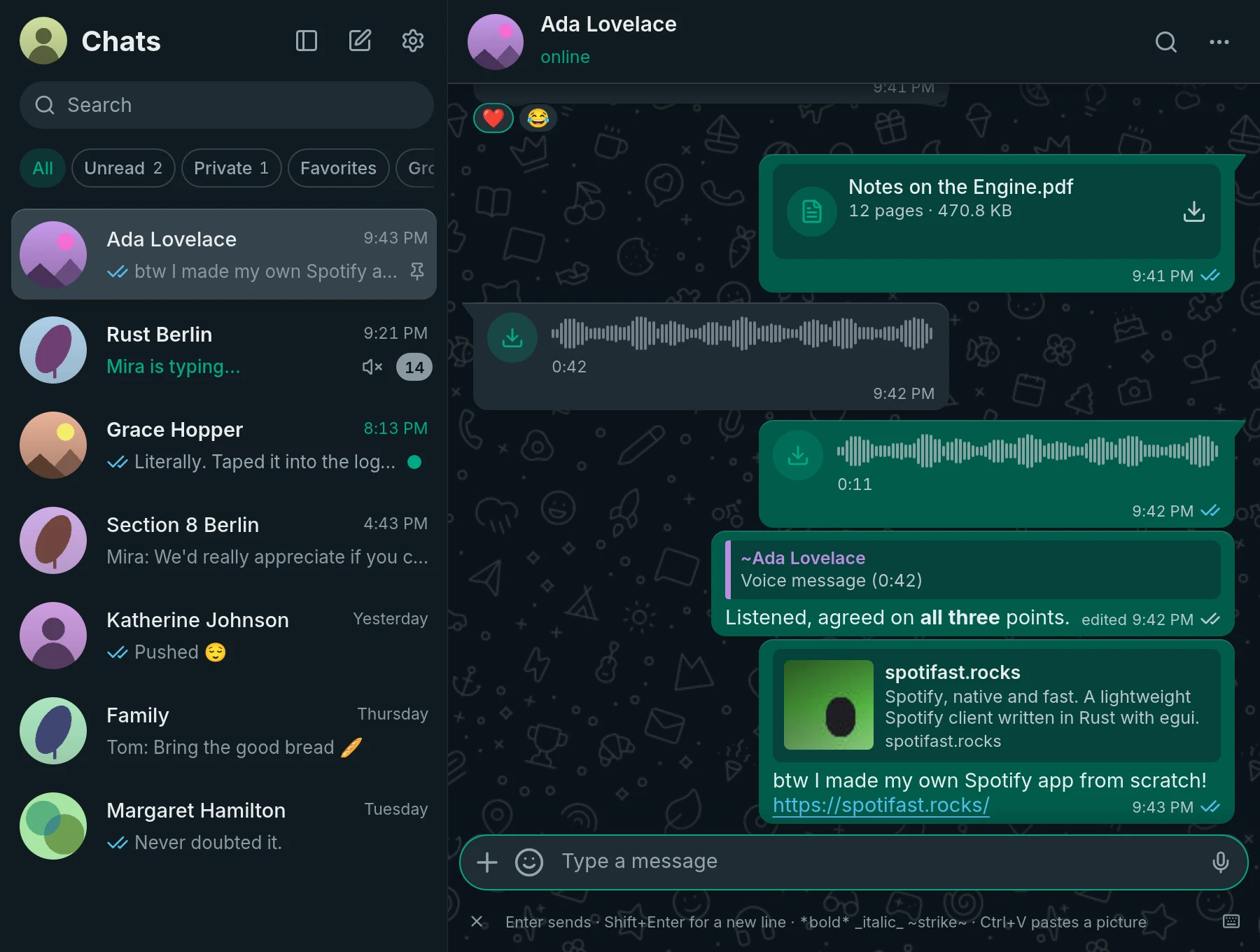
Task: Filter chats by Unread
Action: pyautogui.click(x=123, y=168)
